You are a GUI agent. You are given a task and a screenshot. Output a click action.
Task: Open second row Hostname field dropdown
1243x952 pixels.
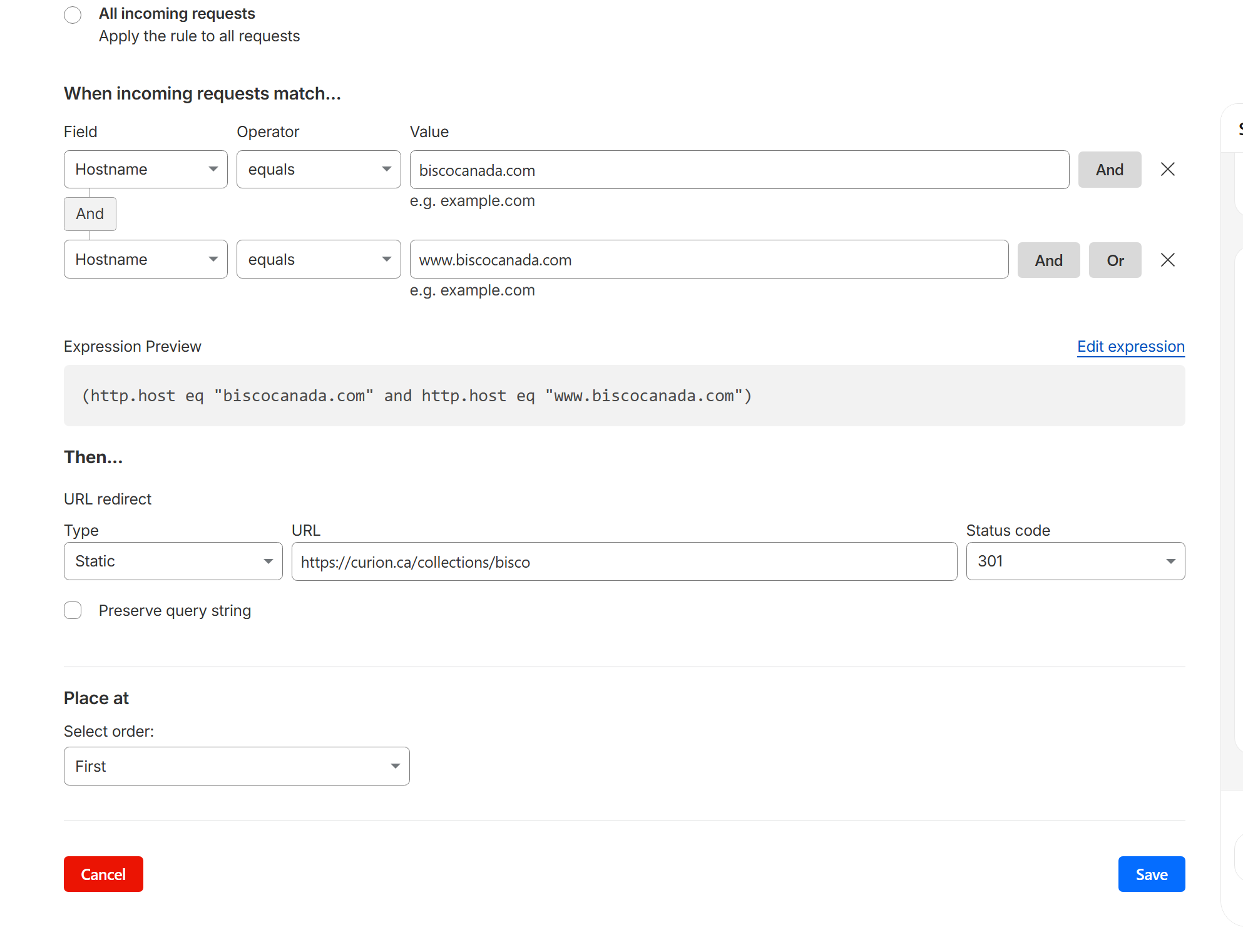coord(145,259)
